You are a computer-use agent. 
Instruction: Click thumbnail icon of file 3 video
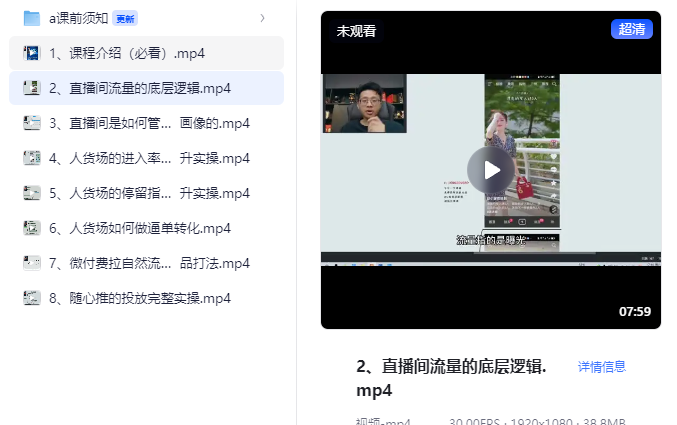tap(32, 123)
